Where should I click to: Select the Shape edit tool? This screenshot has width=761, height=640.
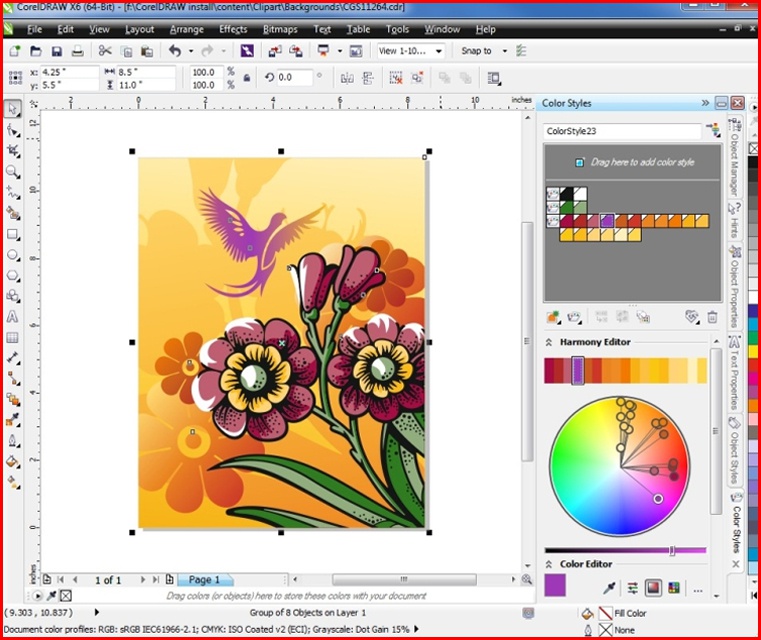pos(13,130)
